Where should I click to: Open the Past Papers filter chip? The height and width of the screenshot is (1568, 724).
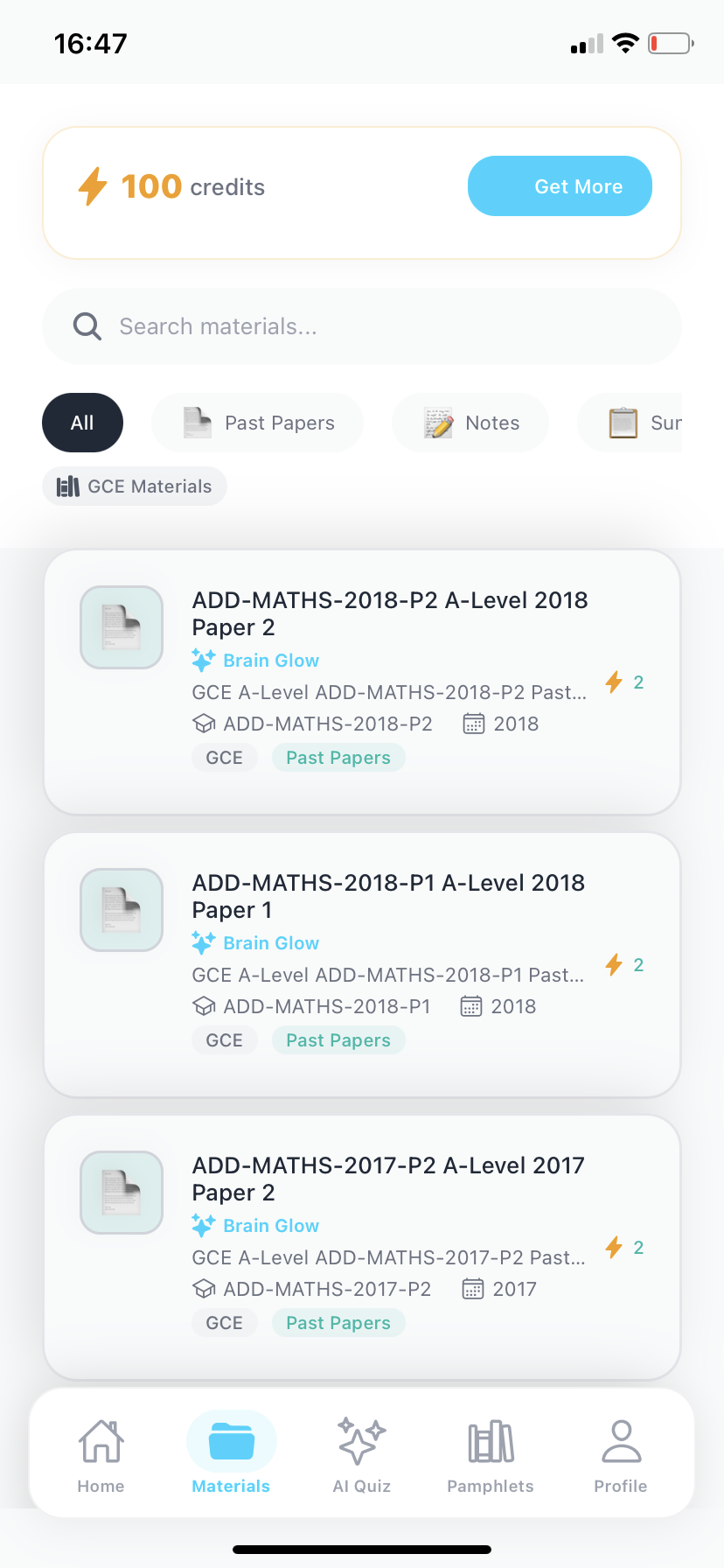(257, 423)
